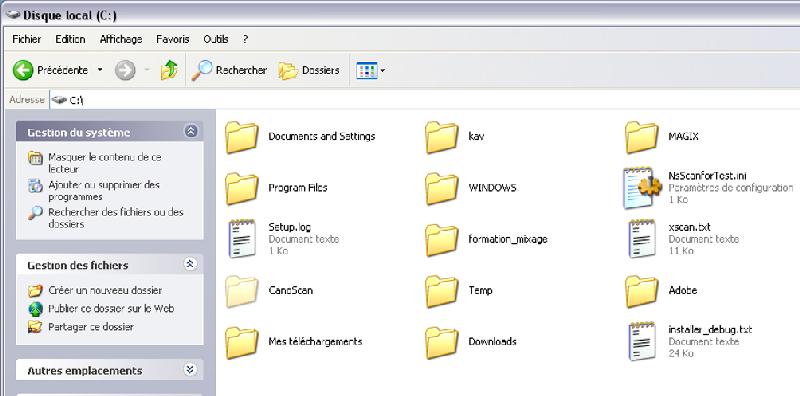Click the Setup.log file name label
The width and height of the screenshot is (800, 396).
point(289,227)
